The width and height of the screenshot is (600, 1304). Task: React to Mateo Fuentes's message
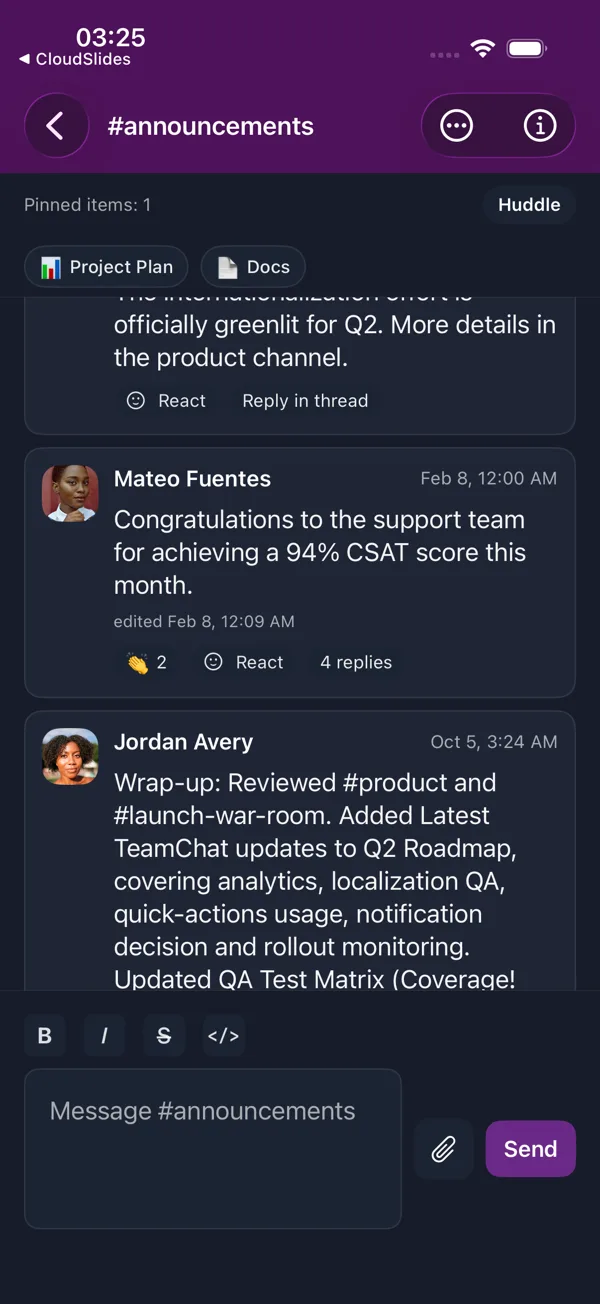point(244,662)
